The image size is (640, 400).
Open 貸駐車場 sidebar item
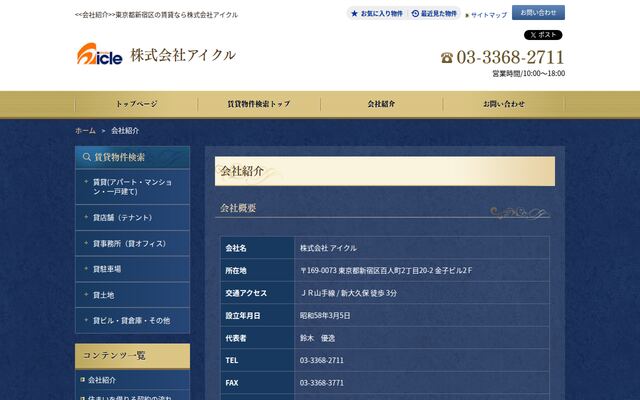(x=133, y=269)
